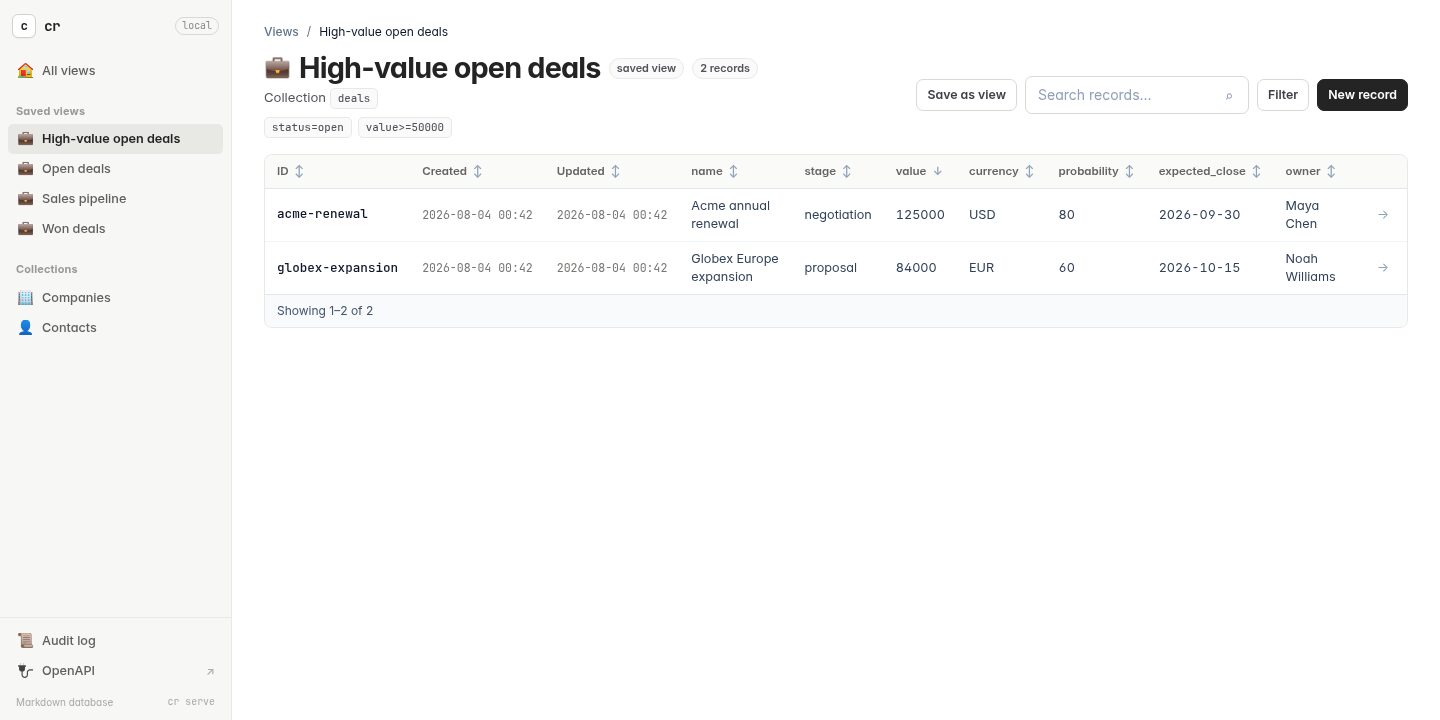Click the deals collection tag
The height and width of the screenshot is (720, 1440).
click(x=354, y=98)
